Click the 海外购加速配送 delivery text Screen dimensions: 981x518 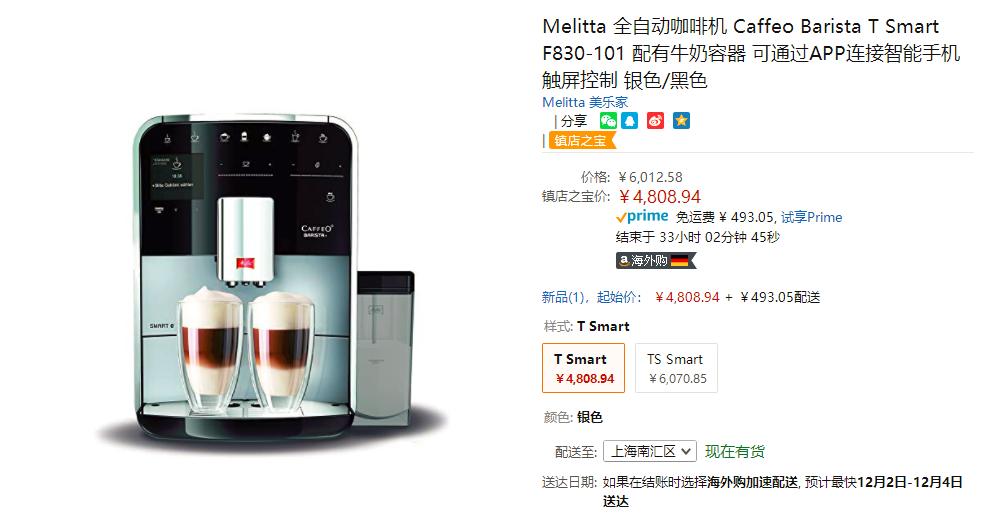[753, 482]
